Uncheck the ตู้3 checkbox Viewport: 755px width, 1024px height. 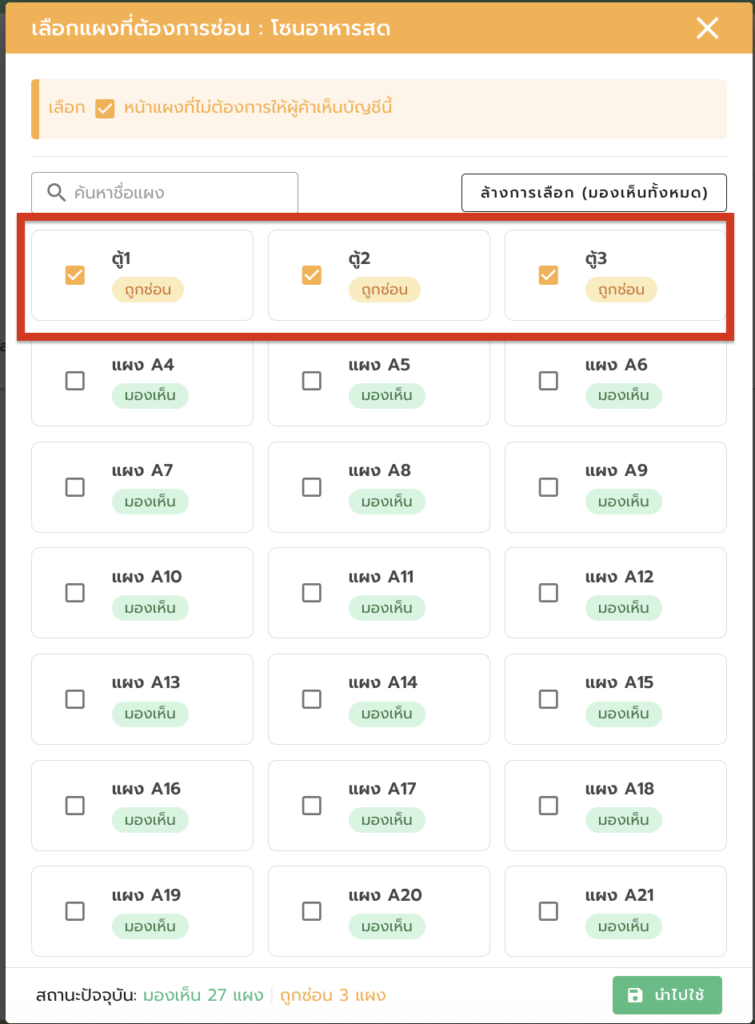(x=548, y=275)
